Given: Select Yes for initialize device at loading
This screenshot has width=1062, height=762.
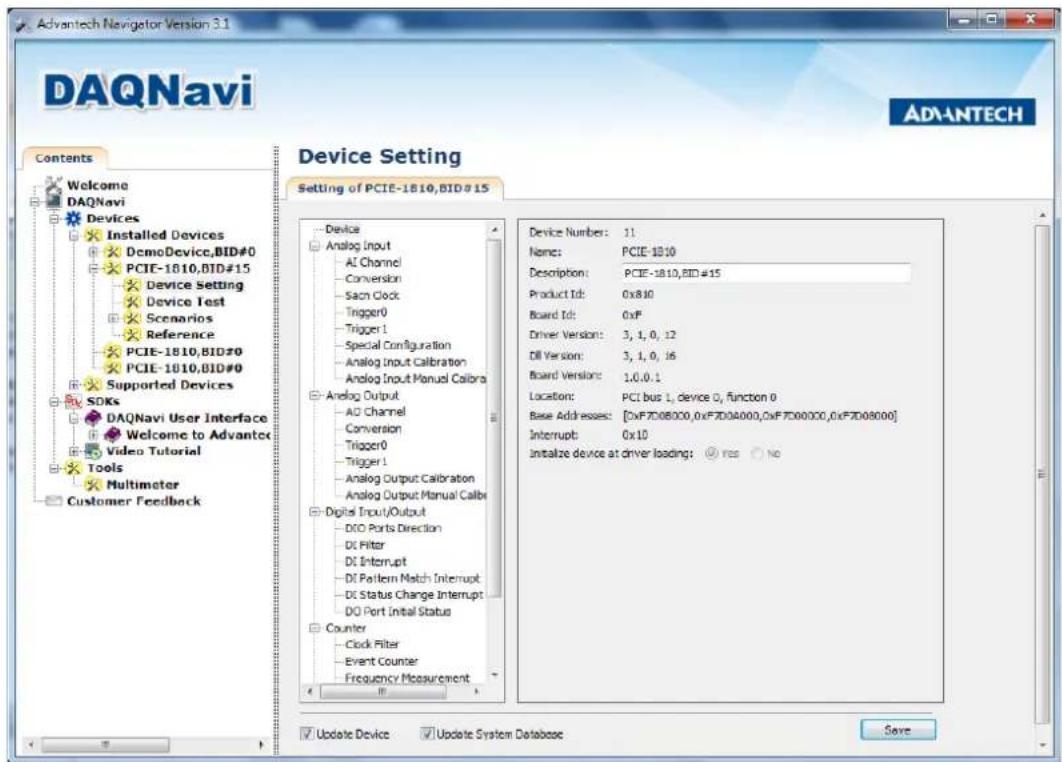Looking at the screenshot, I should [711, 453].
